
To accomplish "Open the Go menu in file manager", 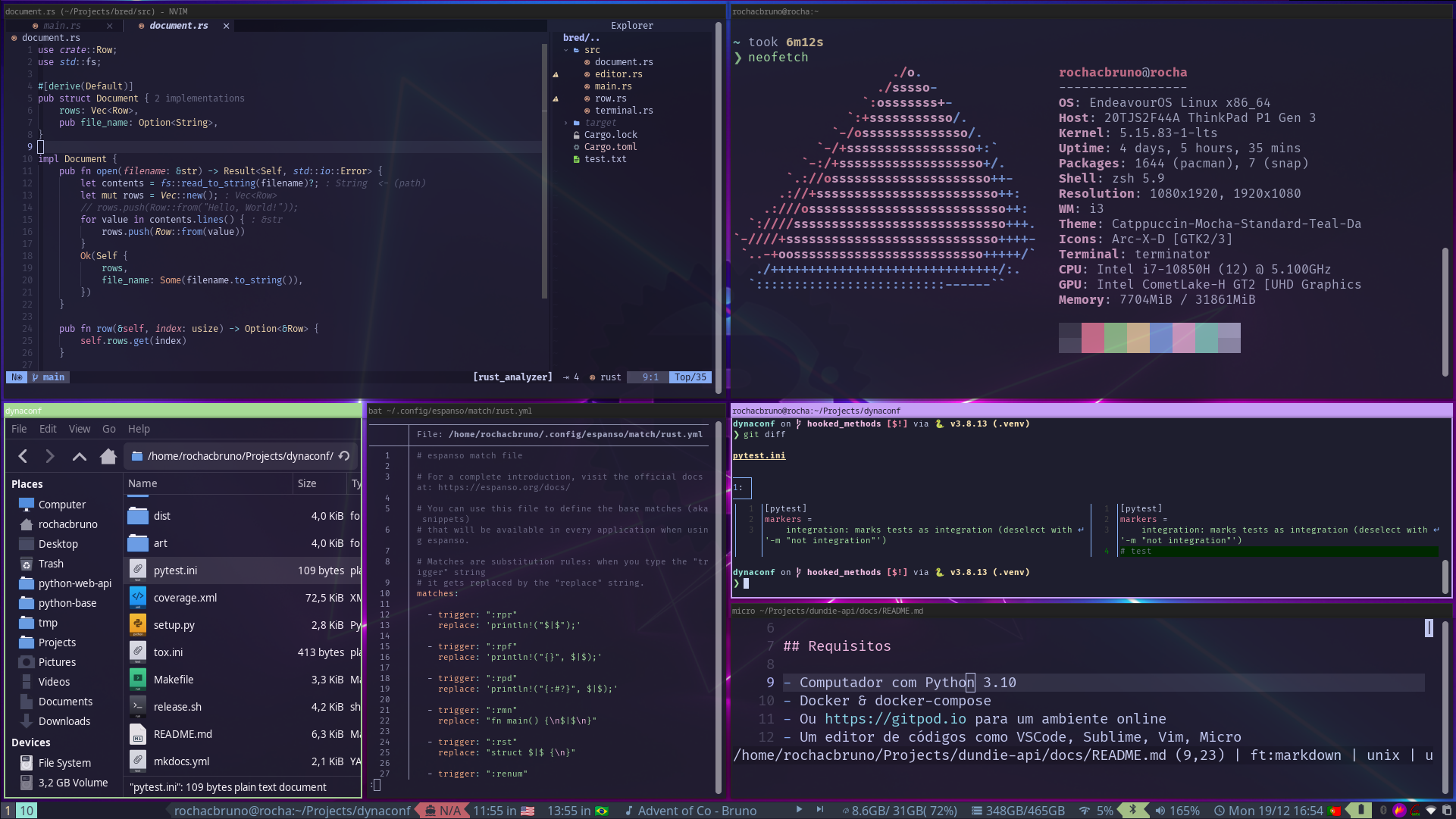I will pos(108,429).
